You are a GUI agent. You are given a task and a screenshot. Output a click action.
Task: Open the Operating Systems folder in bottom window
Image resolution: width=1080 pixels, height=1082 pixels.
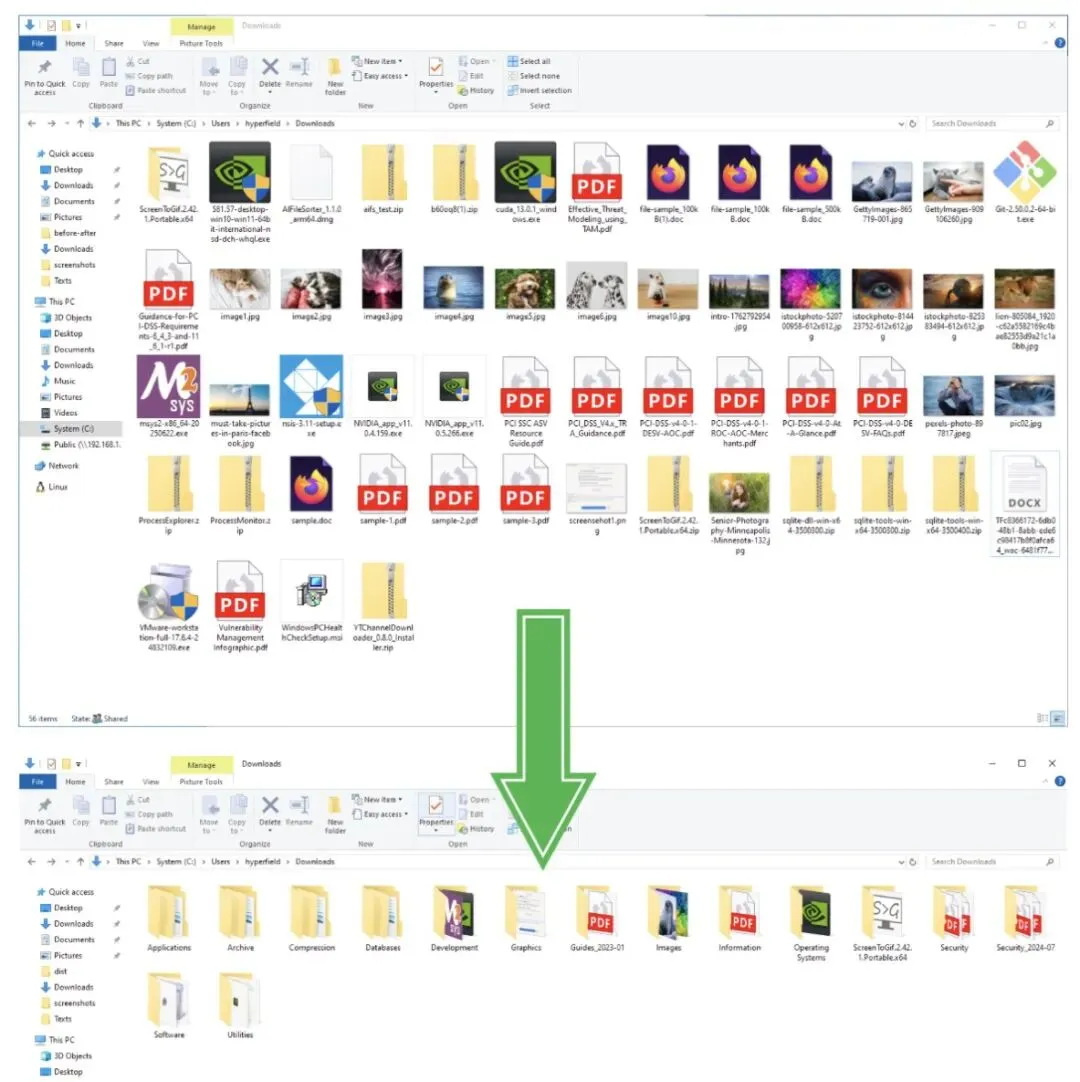click(x=811, y=913)
